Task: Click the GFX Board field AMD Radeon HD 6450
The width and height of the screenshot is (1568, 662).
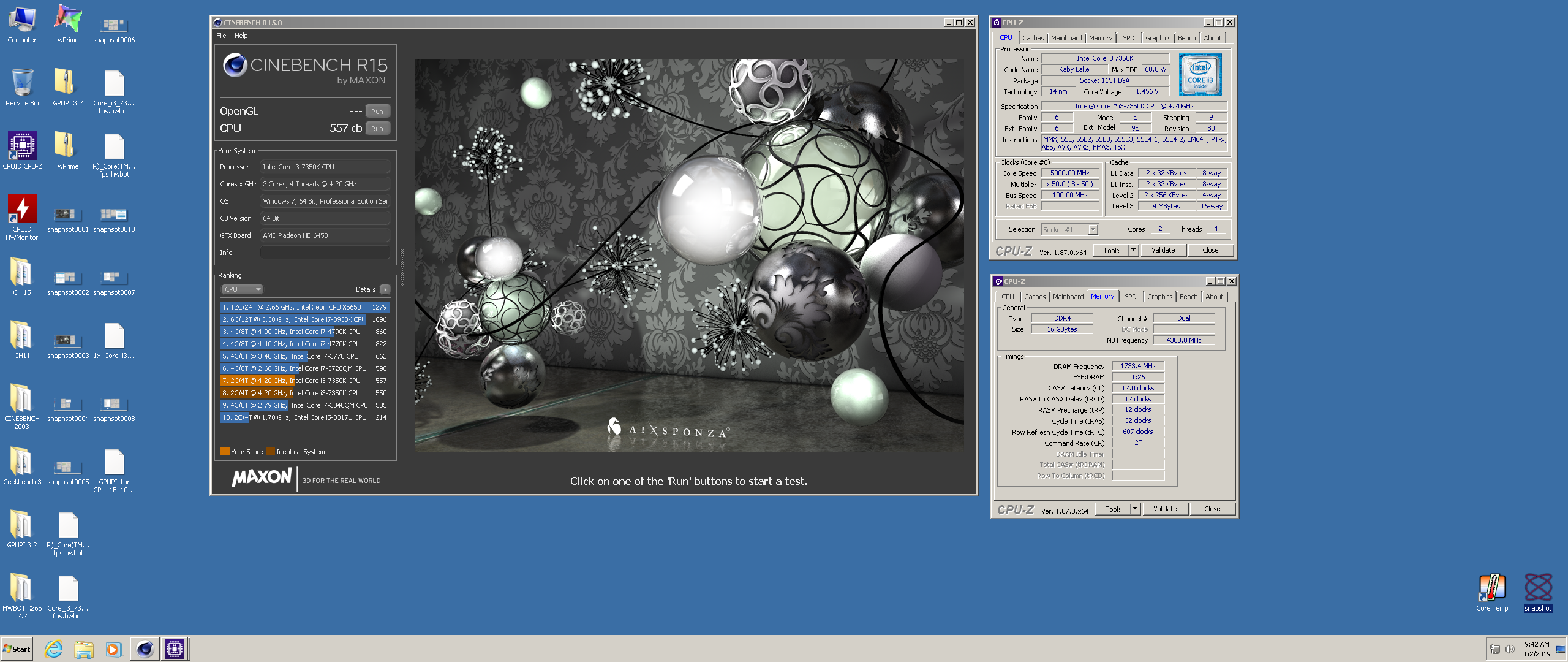Action: click(325, 235)
